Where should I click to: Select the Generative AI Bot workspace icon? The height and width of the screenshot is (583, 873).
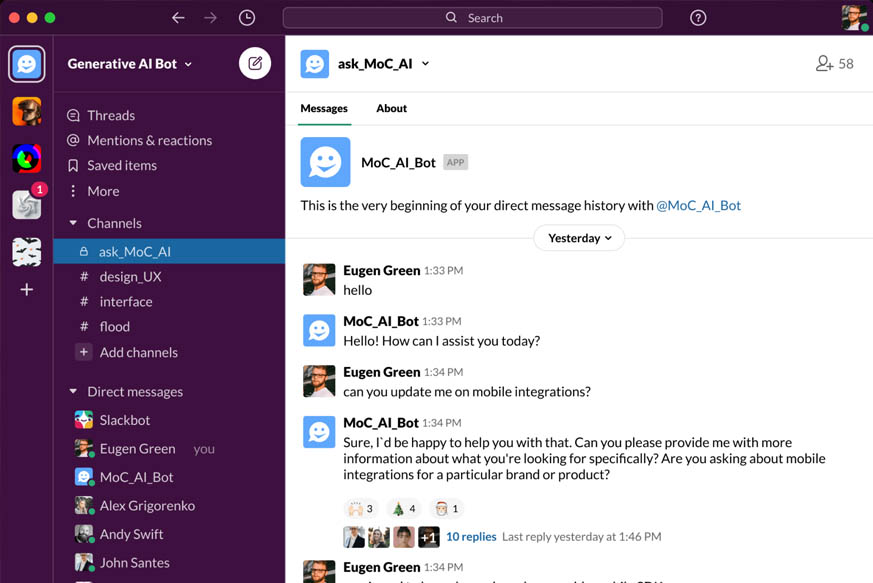click(26, 63)
